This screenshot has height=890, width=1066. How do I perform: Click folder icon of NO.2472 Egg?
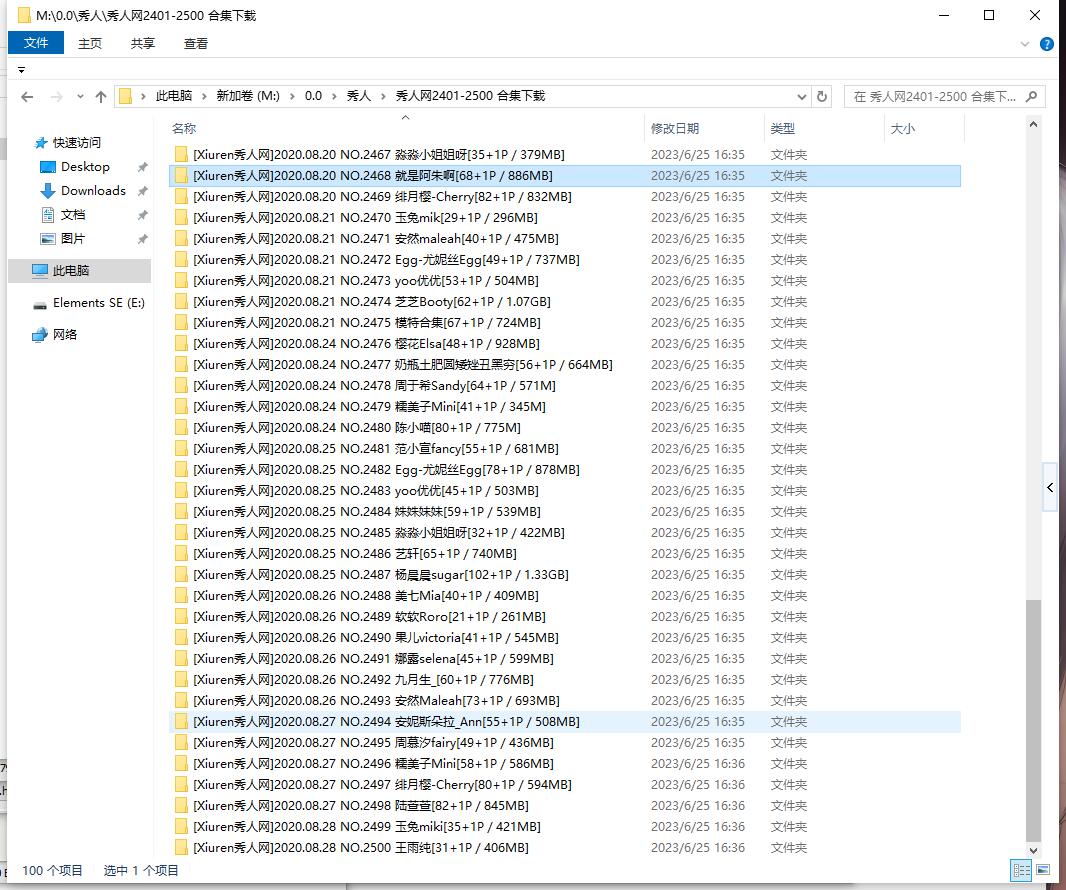[x=181, y=260]
